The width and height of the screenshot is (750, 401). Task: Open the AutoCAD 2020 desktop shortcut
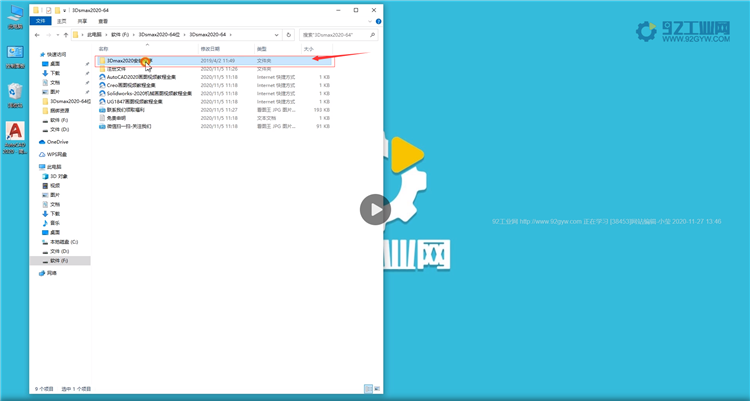(15, 138)
